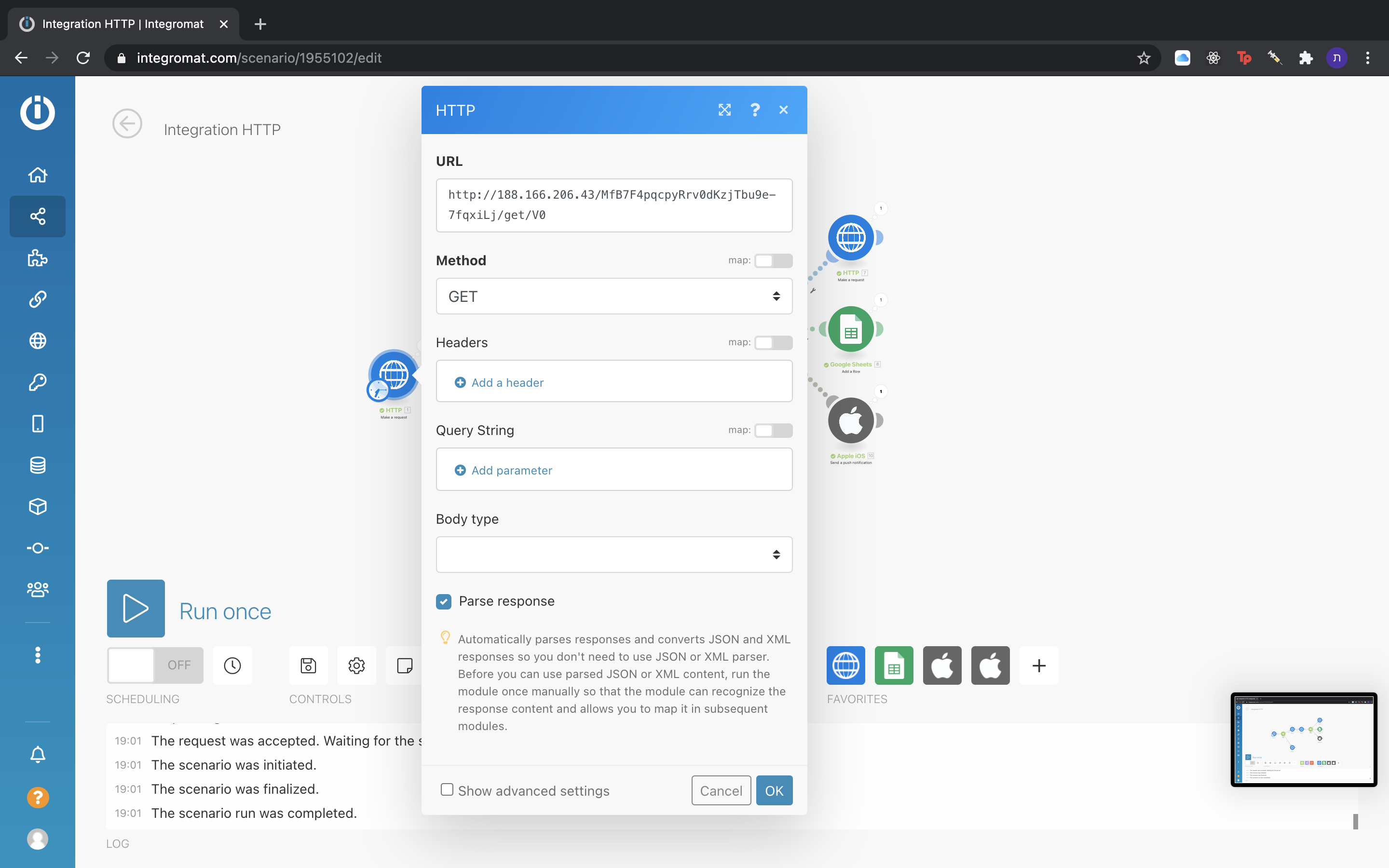
Task: Click Add a header link
Action: (x=507, y=383)
